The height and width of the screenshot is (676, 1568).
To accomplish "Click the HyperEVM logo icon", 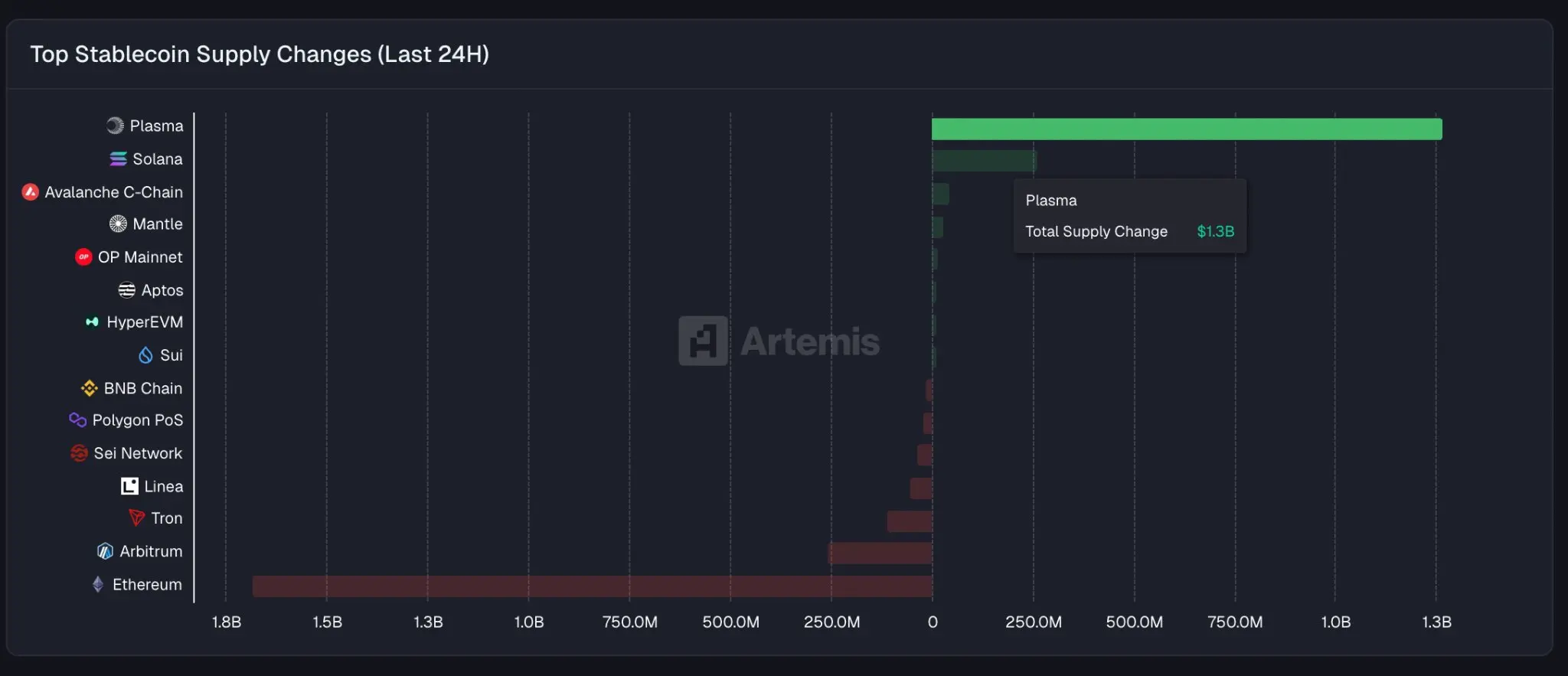I will click(92, 322).
